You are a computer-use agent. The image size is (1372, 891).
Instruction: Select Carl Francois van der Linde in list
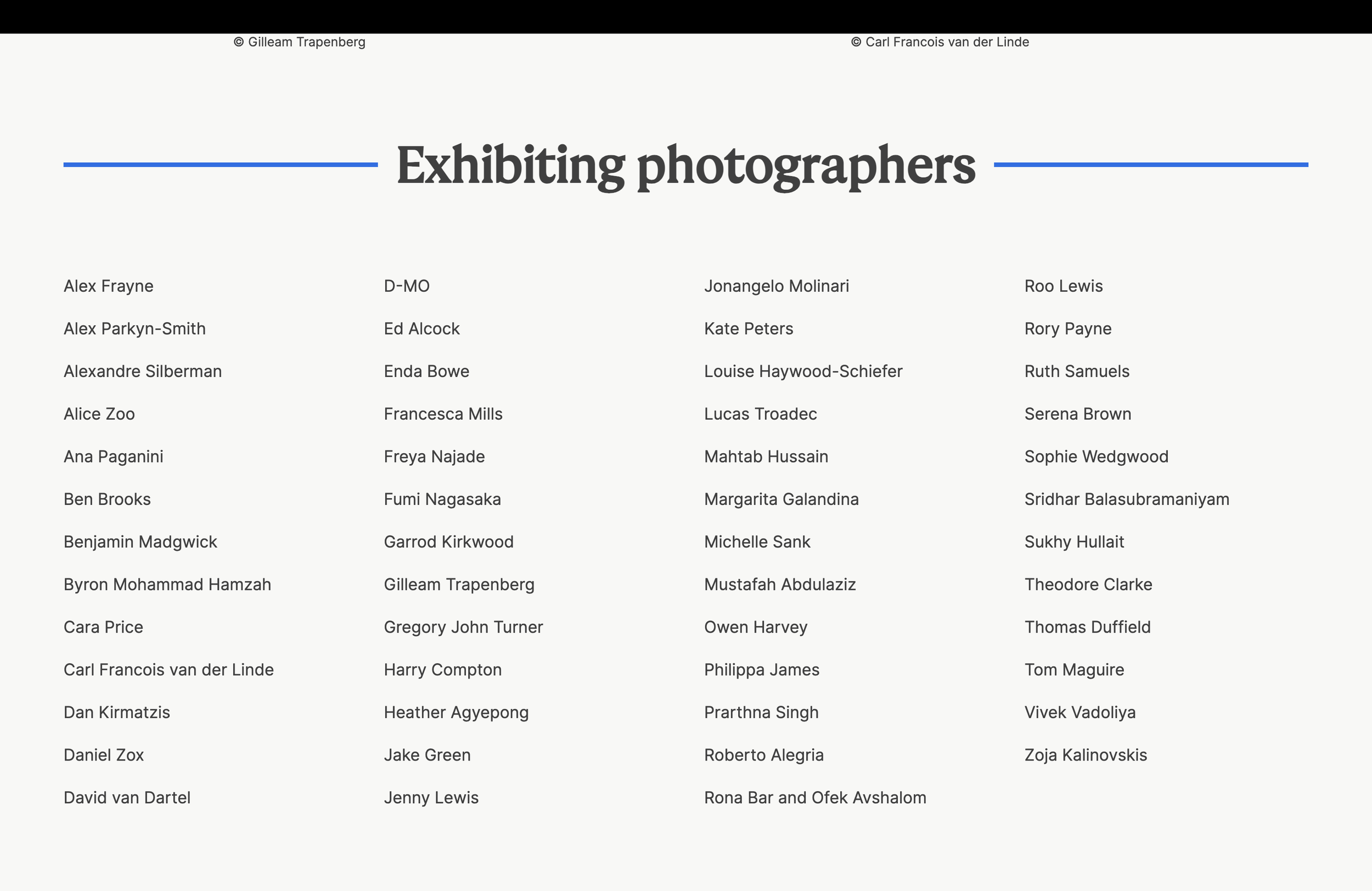click(168, 670)
